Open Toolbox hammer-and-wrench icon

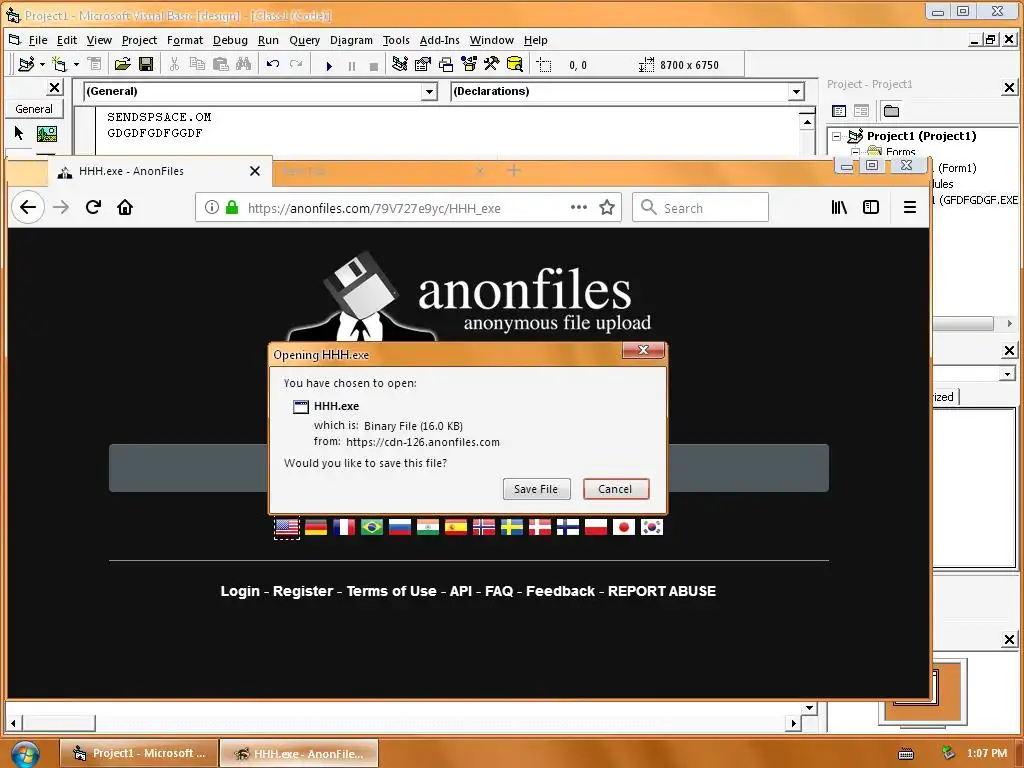pos(491,64)
